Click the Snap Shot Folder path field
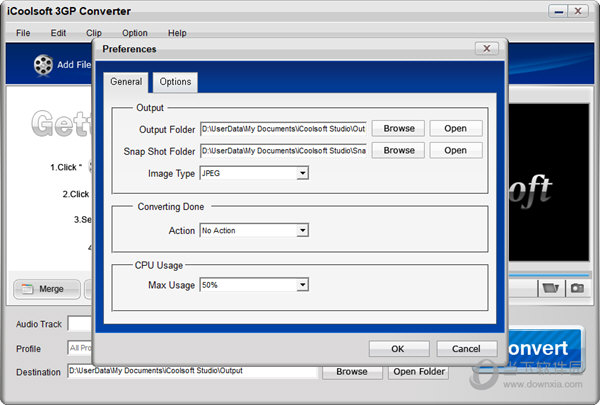 point(283,151)
